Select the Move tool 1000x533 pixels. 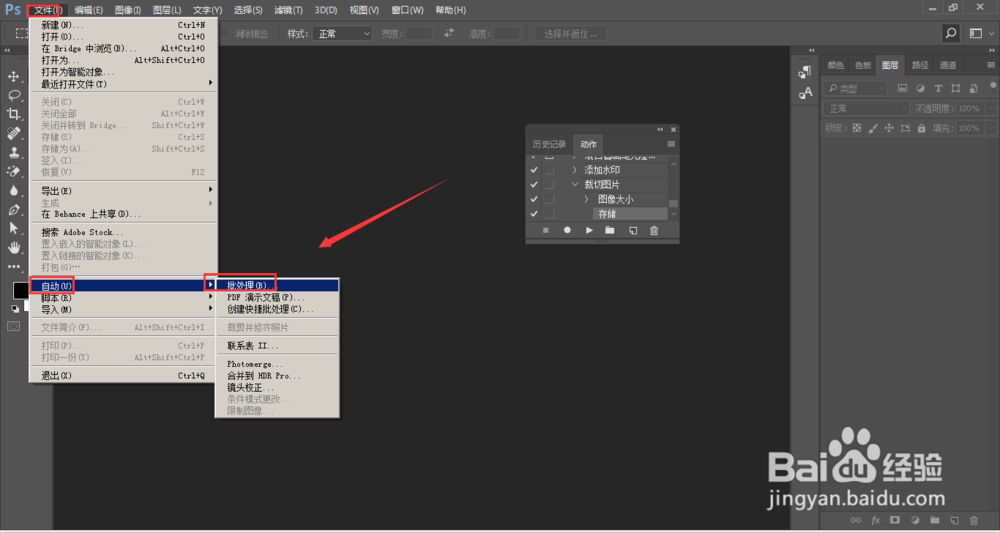(x=13, y=77)
